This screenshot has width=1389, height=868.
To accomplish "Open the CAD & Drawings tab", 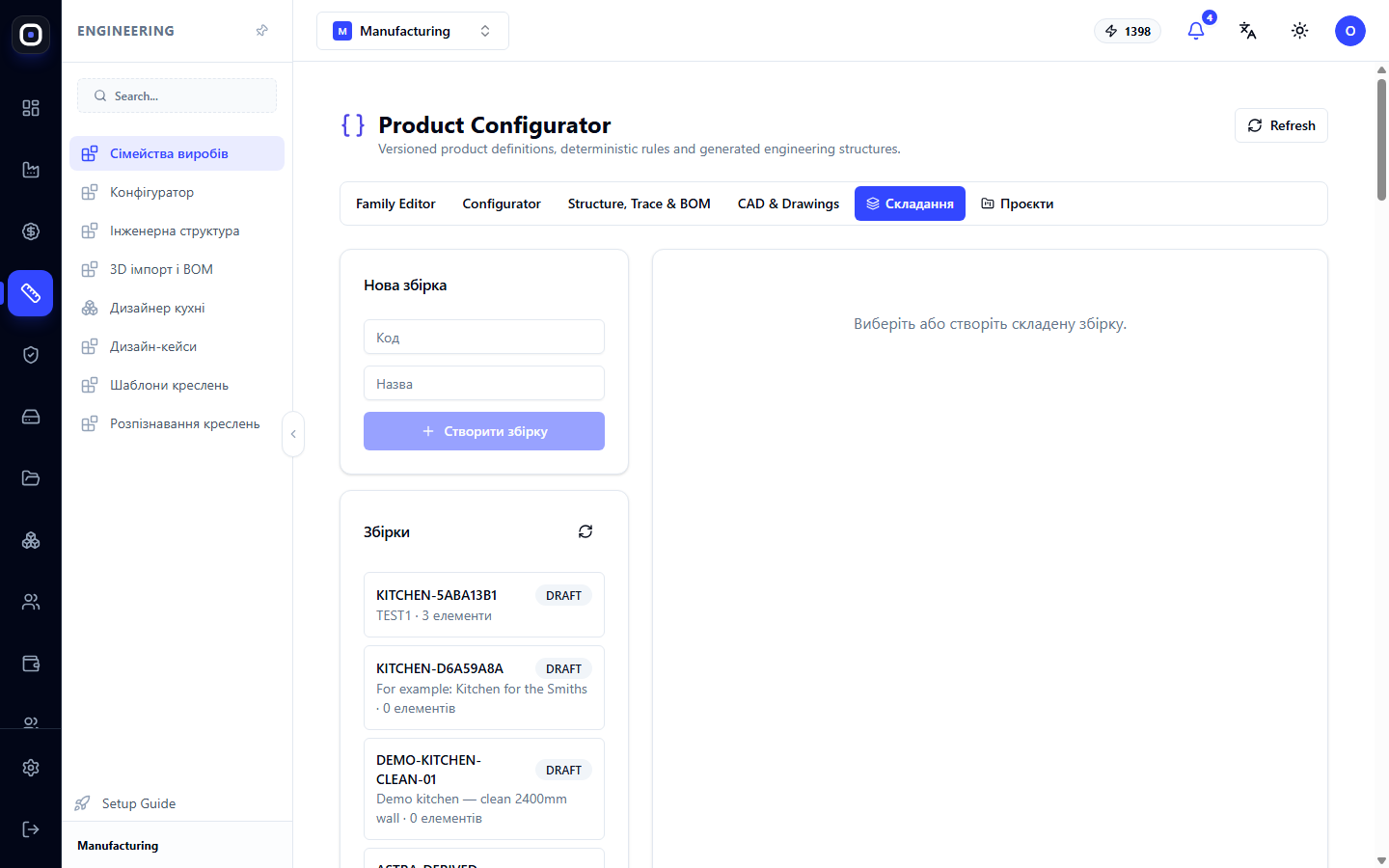I will pos(789,203).
